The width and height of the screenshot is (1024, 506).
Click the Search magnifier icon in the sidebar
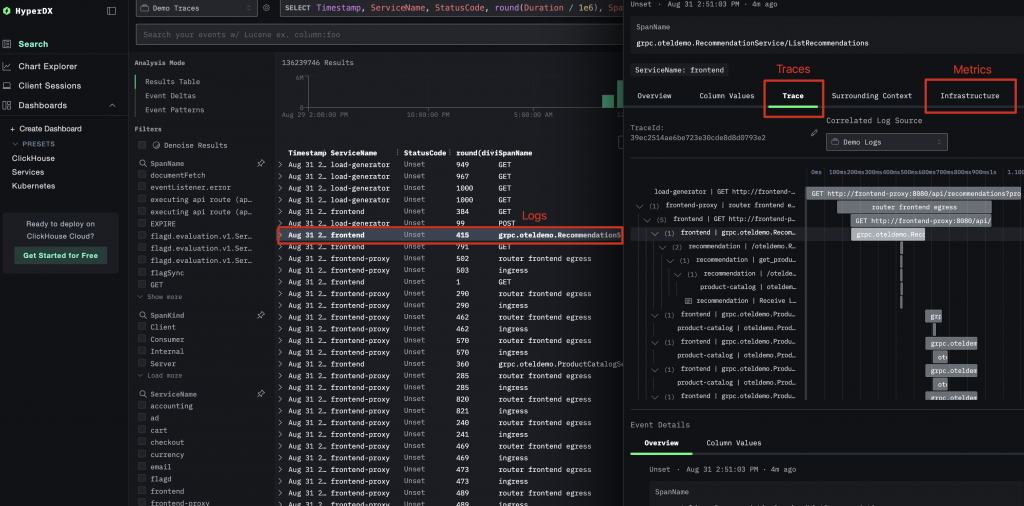[7, 44]
